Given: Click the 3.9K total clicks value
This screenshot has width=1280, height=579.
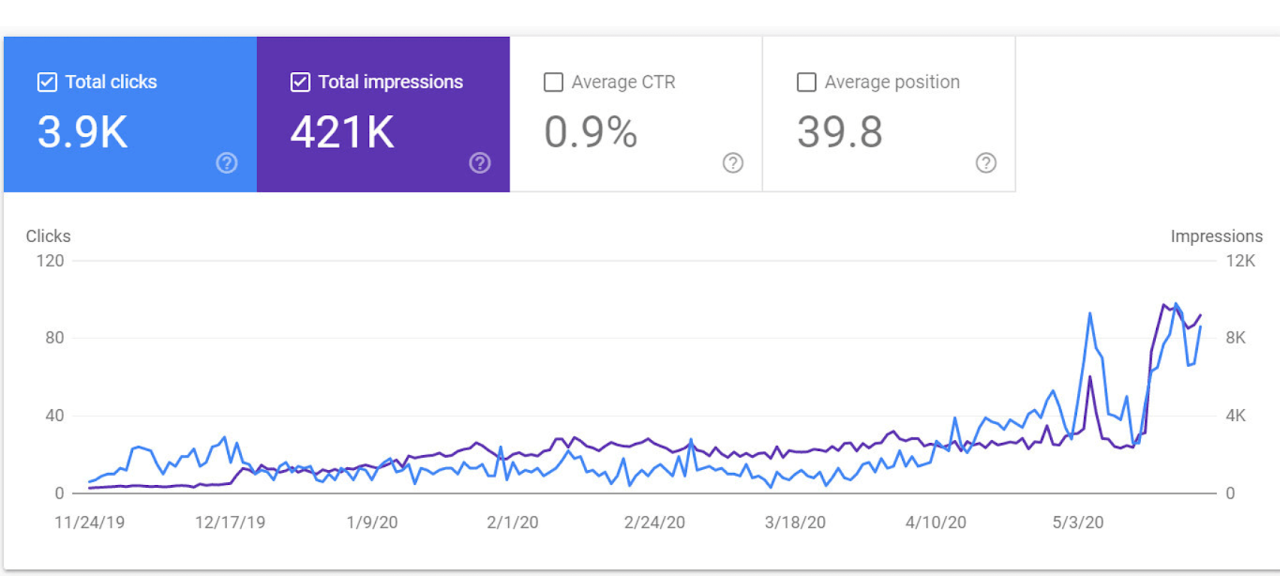Looking at the screenshot, I should [83, 132].
